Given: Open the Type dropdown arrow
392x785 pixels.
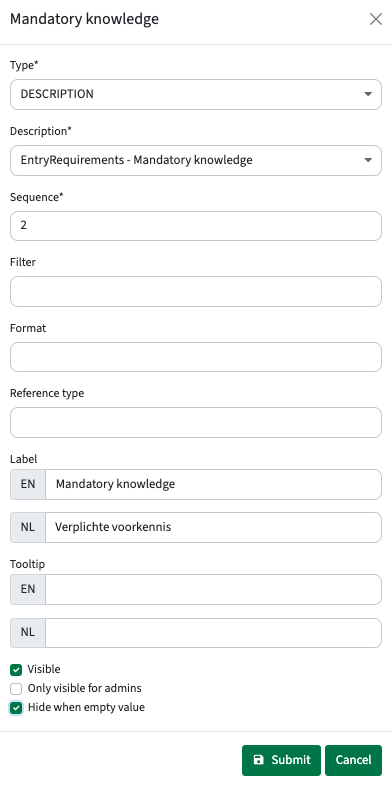Looking at the screenshot, I should pos(368,94).
